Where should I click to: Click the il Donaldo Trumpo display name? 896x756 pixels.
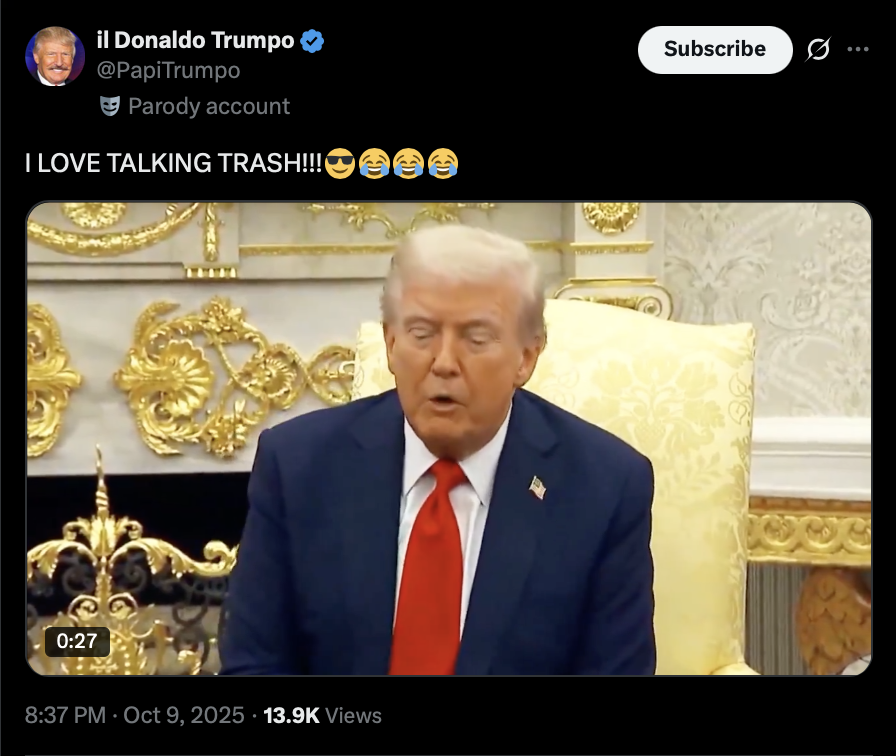pos(195,41)
